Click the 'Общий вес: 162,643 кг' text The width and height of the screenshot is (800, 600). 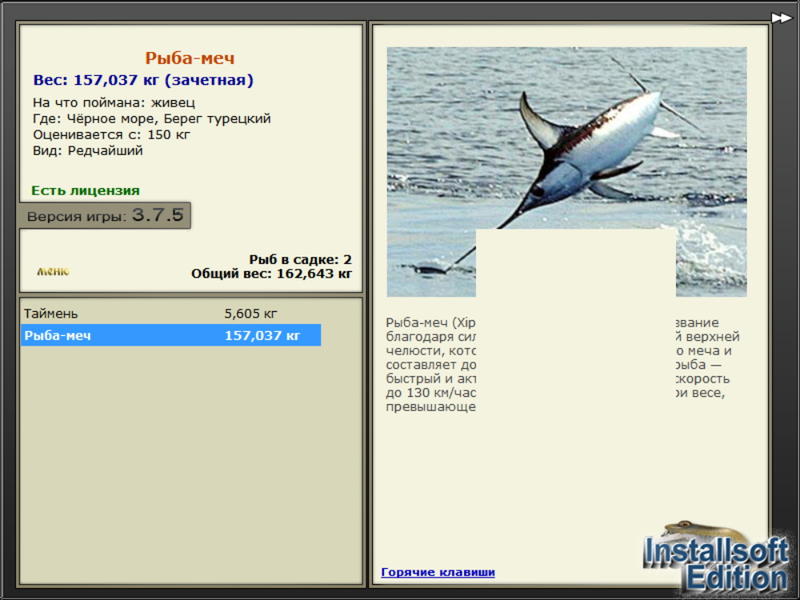(x=271, y=273)
